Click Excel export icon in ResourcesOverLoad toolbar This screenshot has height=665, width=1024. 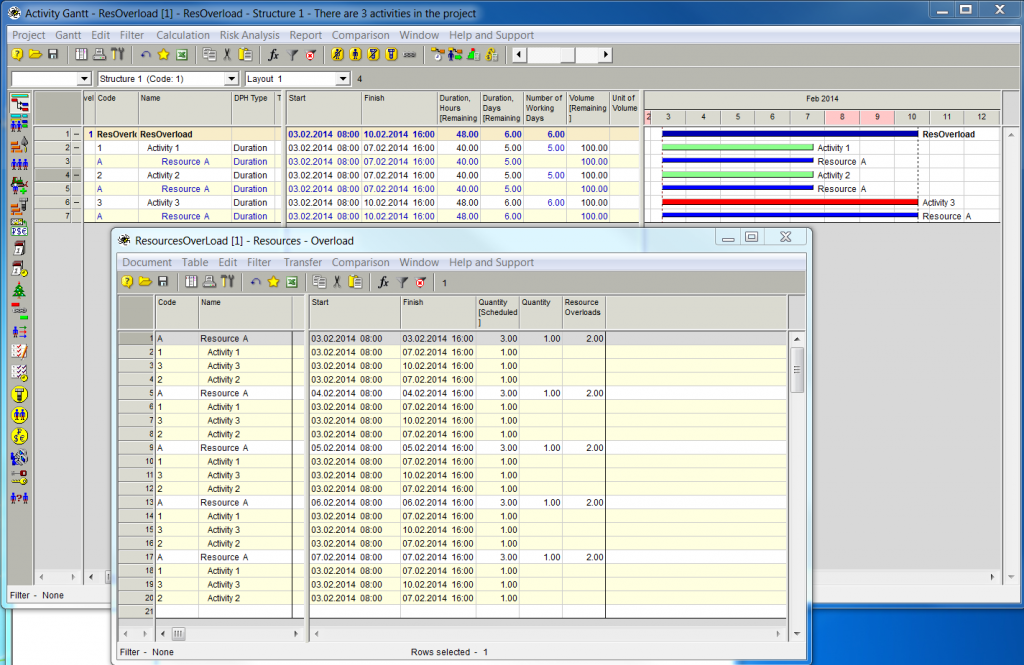[292, 282]
